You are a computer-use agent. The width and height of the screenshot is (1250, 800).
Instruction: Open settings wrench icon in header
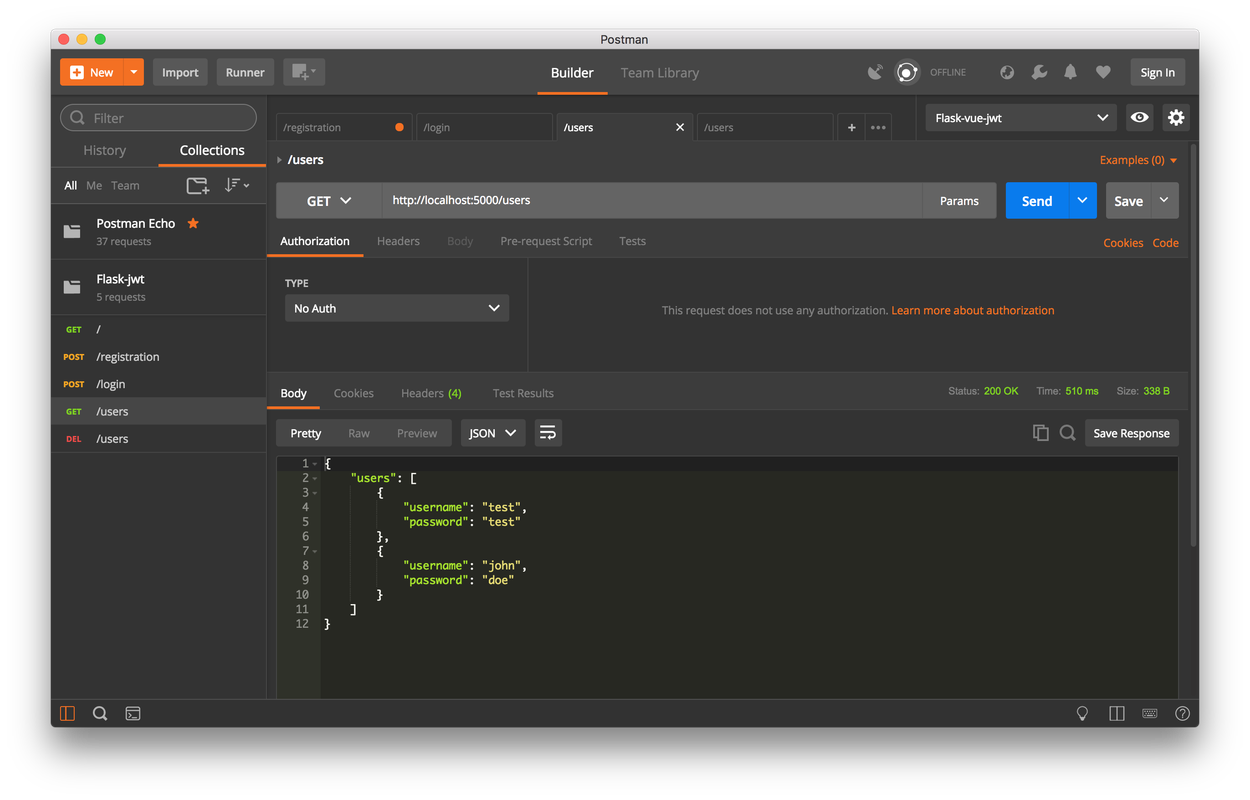coord(1039,72)
